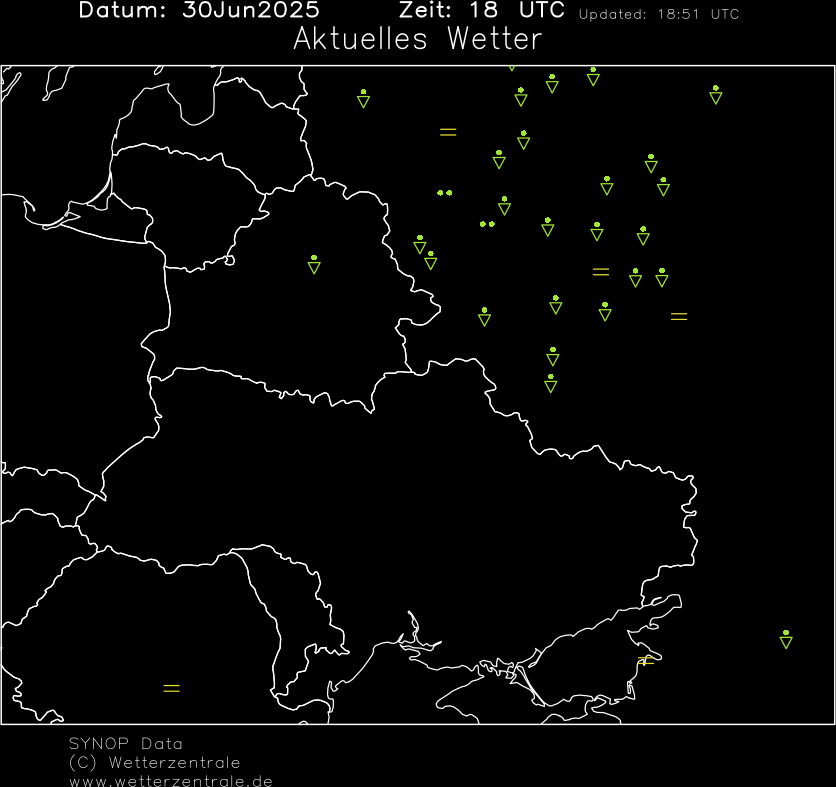Click the 'SYNOP Data' text

tap(126, 743)
